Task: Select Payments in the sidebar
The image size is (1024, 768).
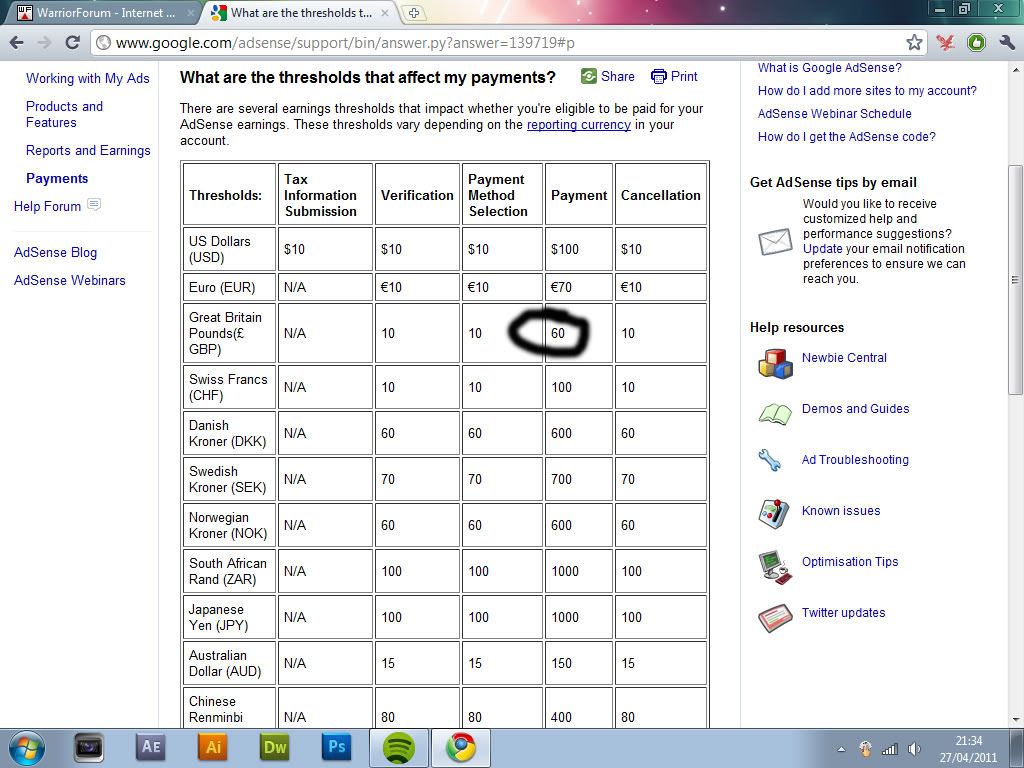Action: tap(57, 178)
